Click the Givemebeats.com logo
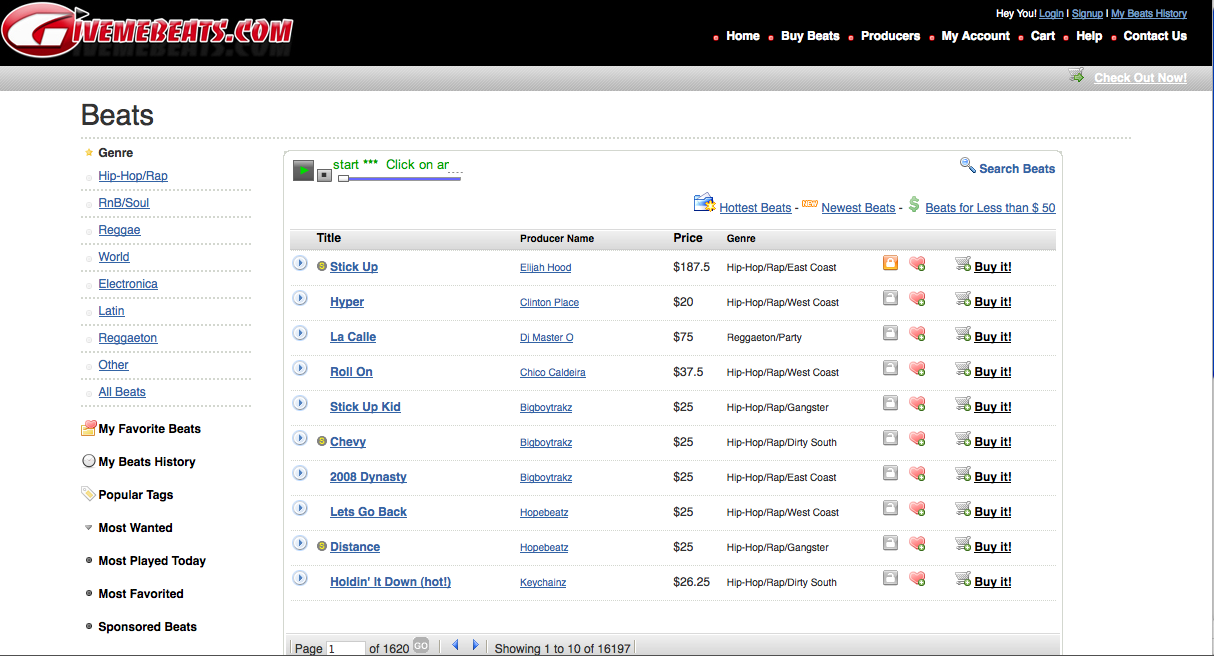The height and width of the screenshot is (656, 1214). 147,30
